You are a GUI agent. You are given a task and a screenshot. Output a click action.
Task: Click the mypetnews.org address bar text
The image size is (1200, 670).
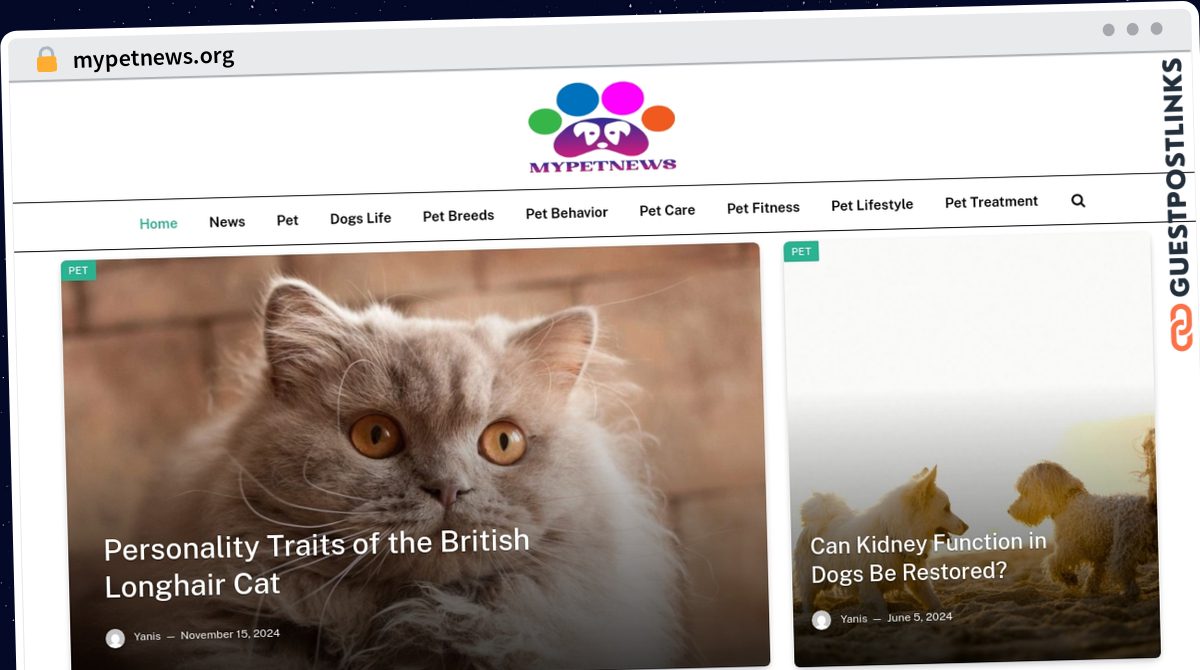(153, 58)
